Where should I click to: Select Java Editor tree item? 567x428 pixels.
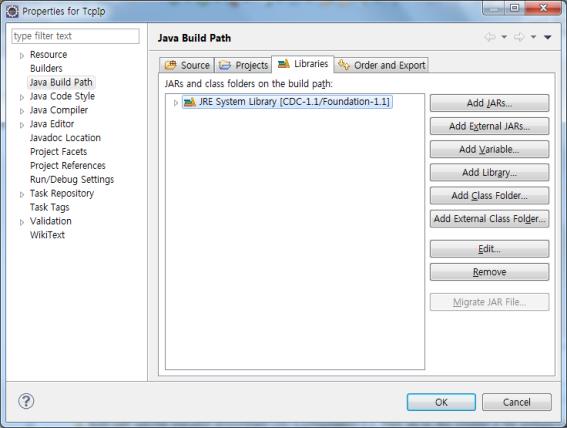point(52,124)
